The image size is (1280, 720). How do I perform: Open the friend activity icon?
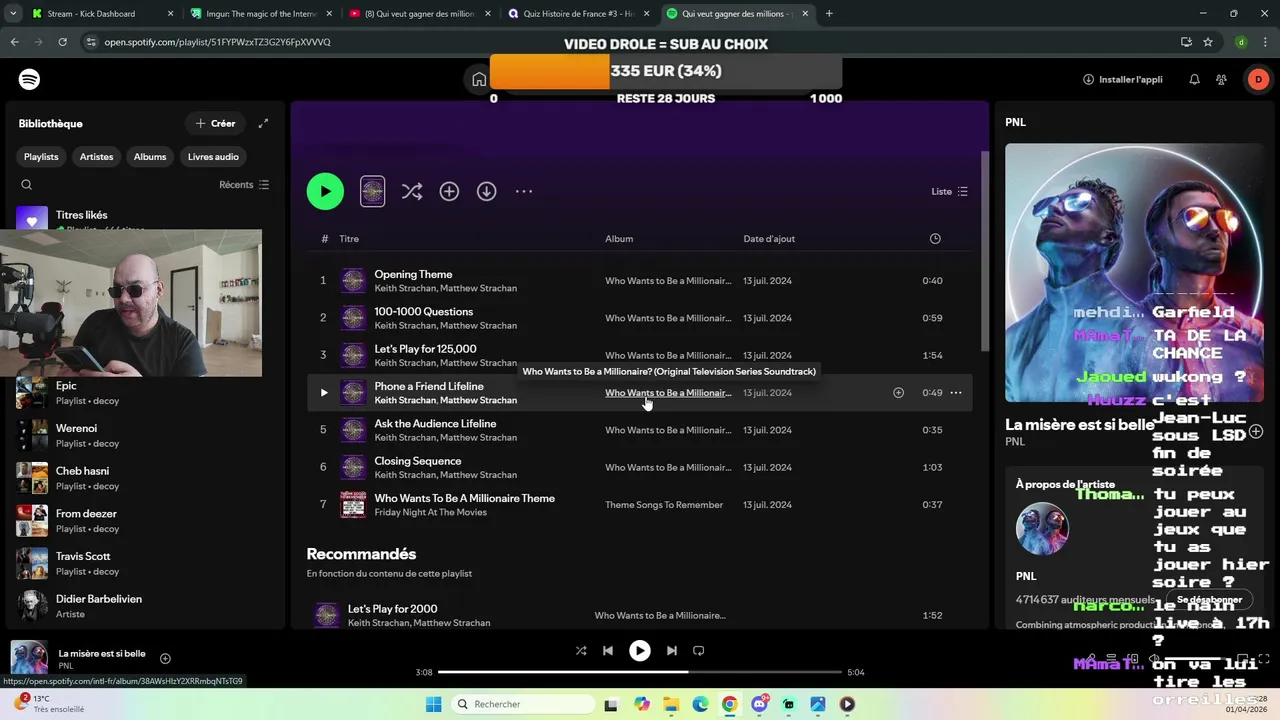pyautogui.click(x=1222, y=79)
